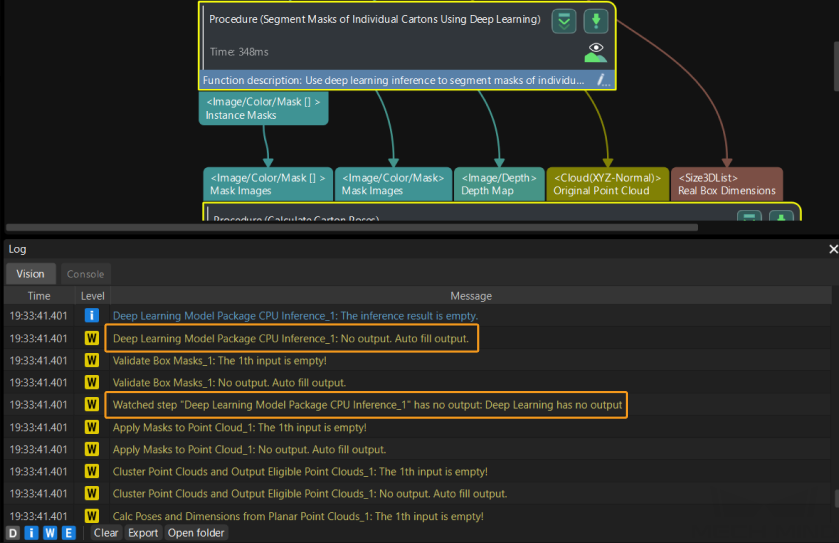This screenshot has height=543, width=839.
Task: Select the Vision log tab
Action: pos(30,274)
